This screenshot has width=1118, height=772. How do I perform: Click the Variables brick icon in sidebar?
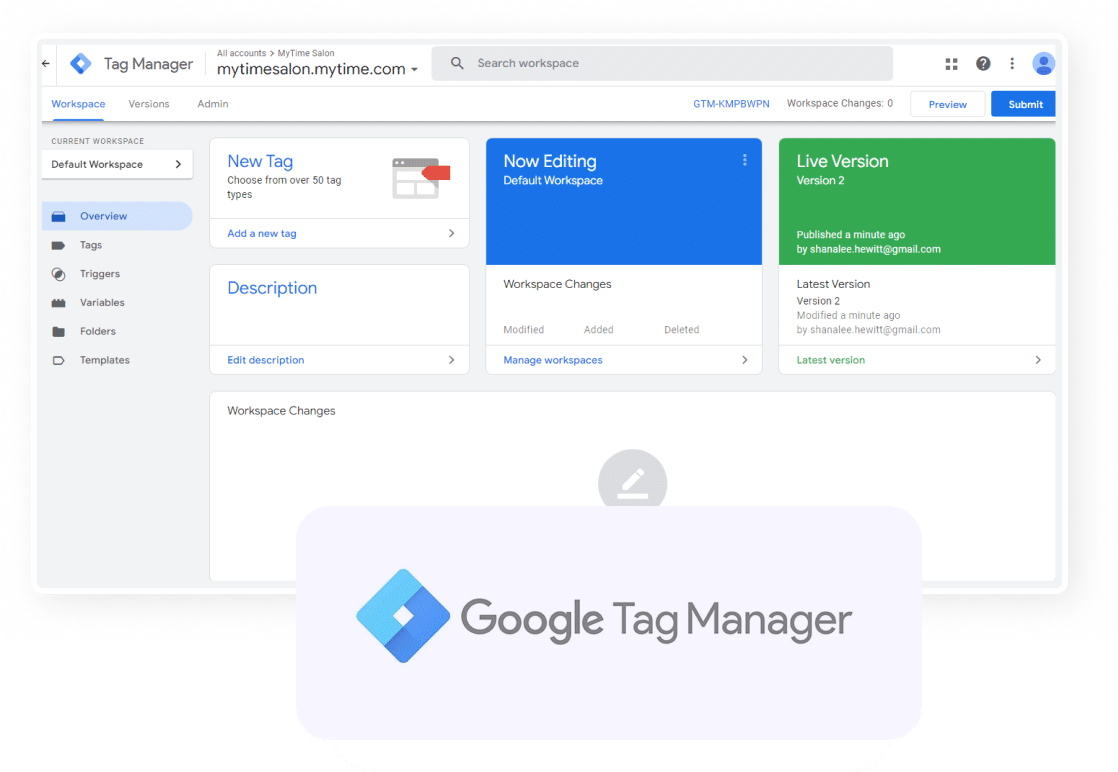[x=58, y=303]
